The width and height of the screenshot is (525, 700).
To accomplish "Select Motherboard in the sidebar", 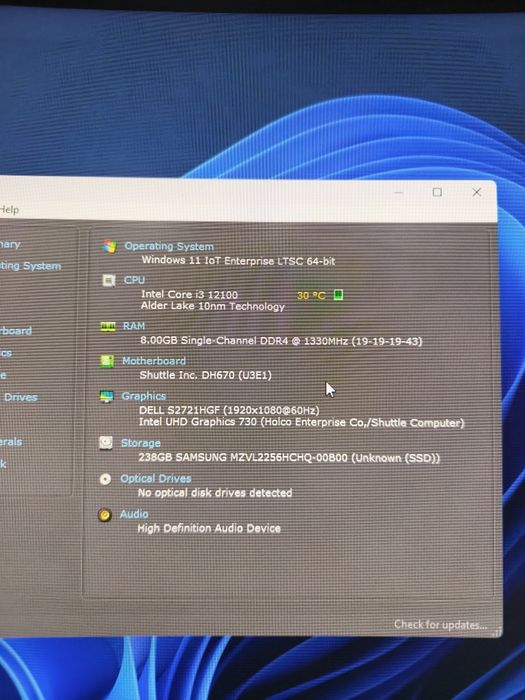I will pyautogui.click(x=16, y=331).
